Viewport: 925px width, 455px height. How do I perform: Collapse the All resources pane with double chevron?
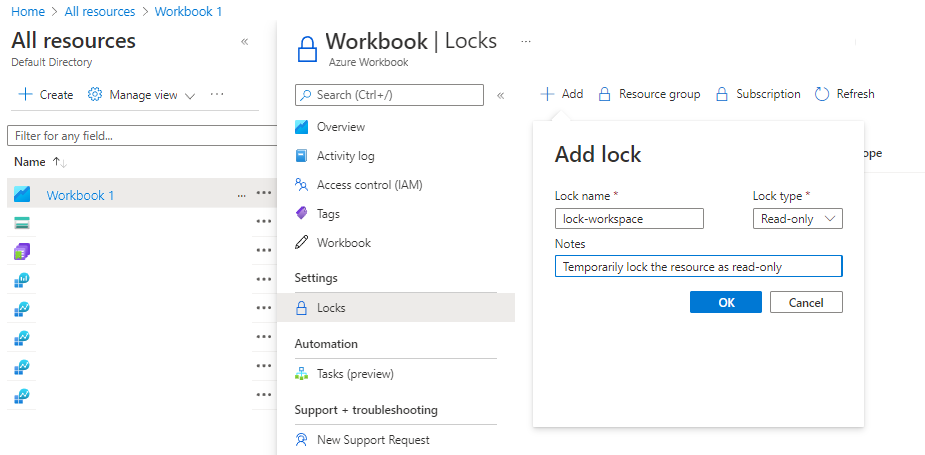click(244, 41)
